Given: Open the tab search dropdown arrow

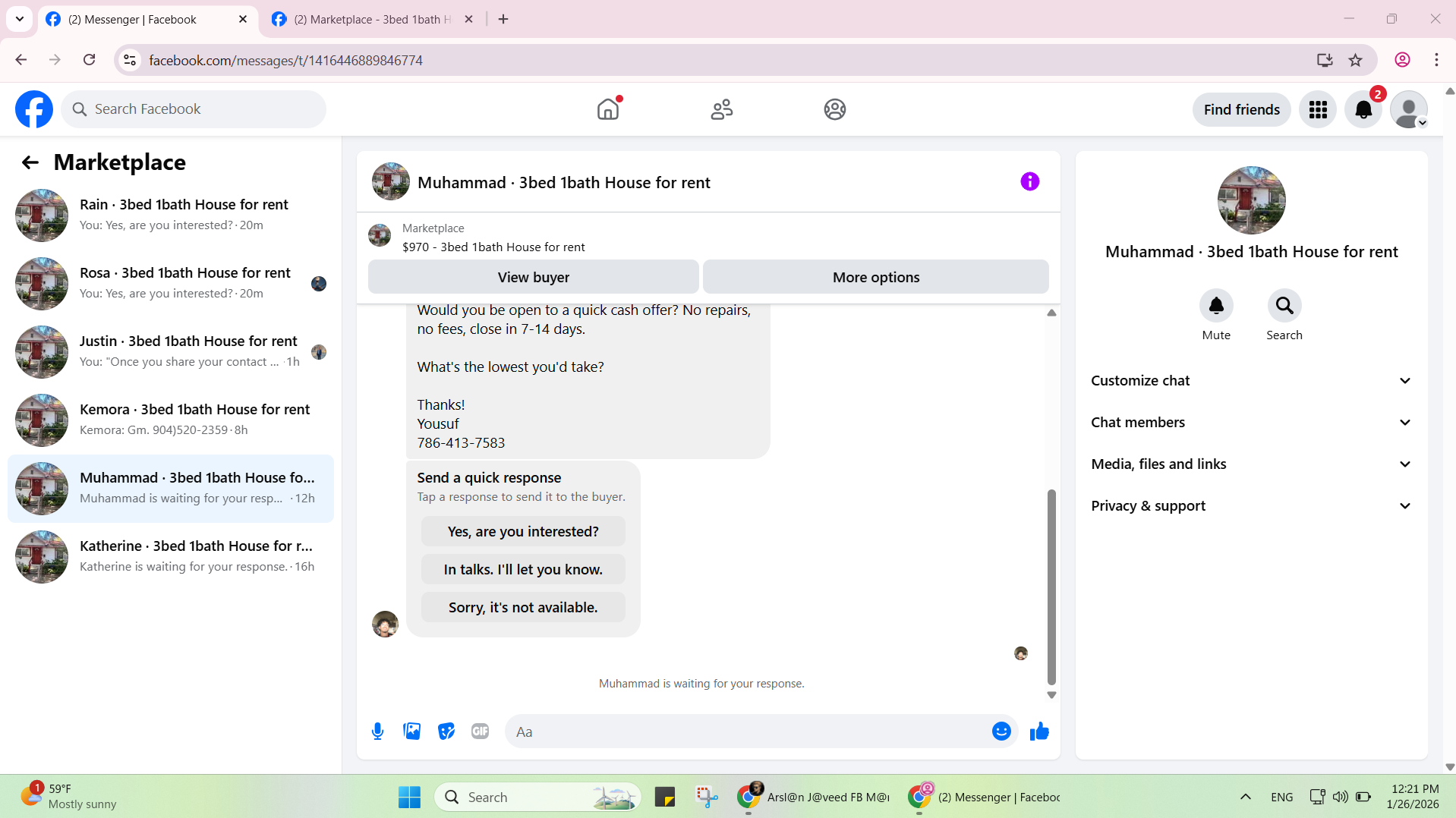Looking at the screenshot, I should [20, 19].
